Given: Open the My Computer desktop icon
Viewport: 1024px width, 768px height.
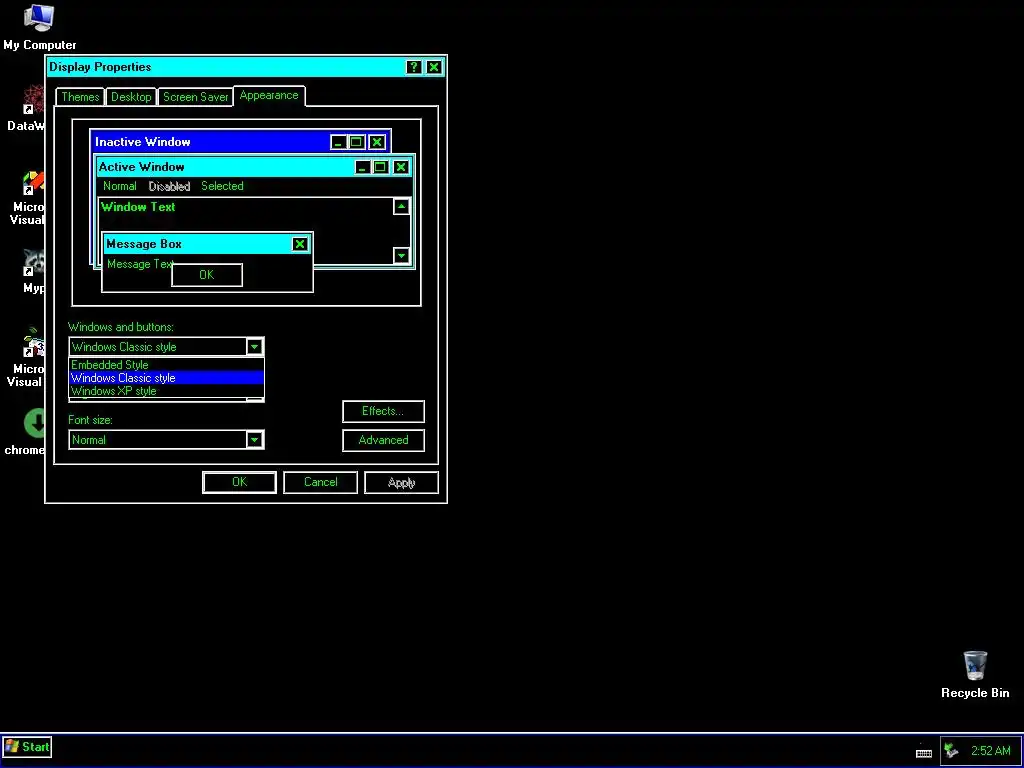Looking at the screenshot, I should 39,27.
